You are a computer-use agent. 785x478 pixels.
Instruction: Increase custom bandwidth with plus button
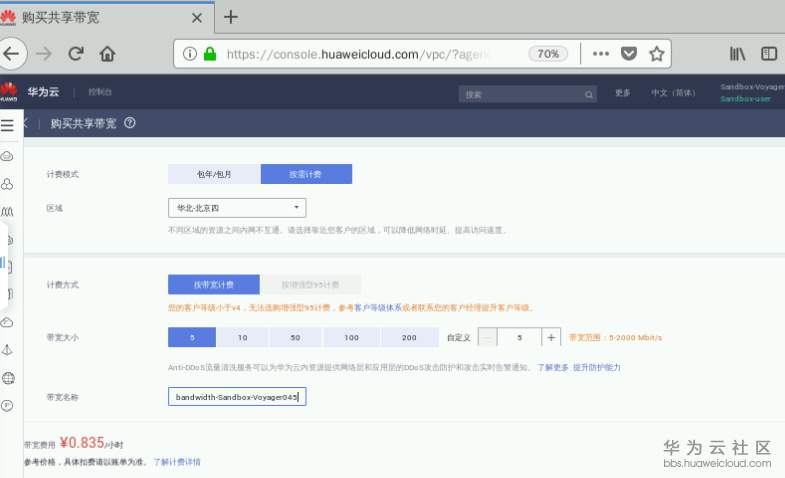coord(551,337)
